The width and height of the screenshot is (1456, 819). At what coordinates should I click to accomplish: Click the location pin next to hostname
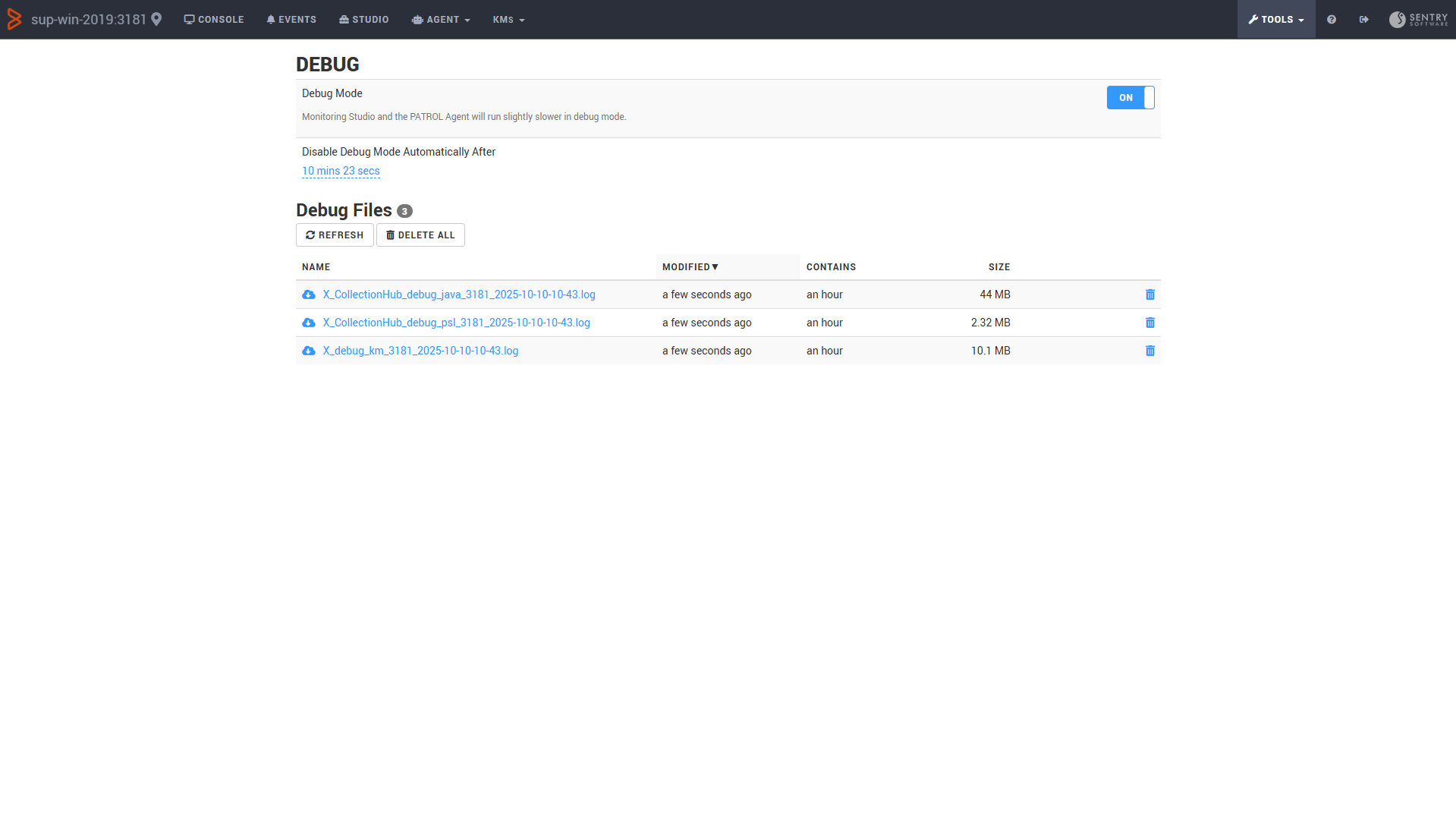(156, 20)
